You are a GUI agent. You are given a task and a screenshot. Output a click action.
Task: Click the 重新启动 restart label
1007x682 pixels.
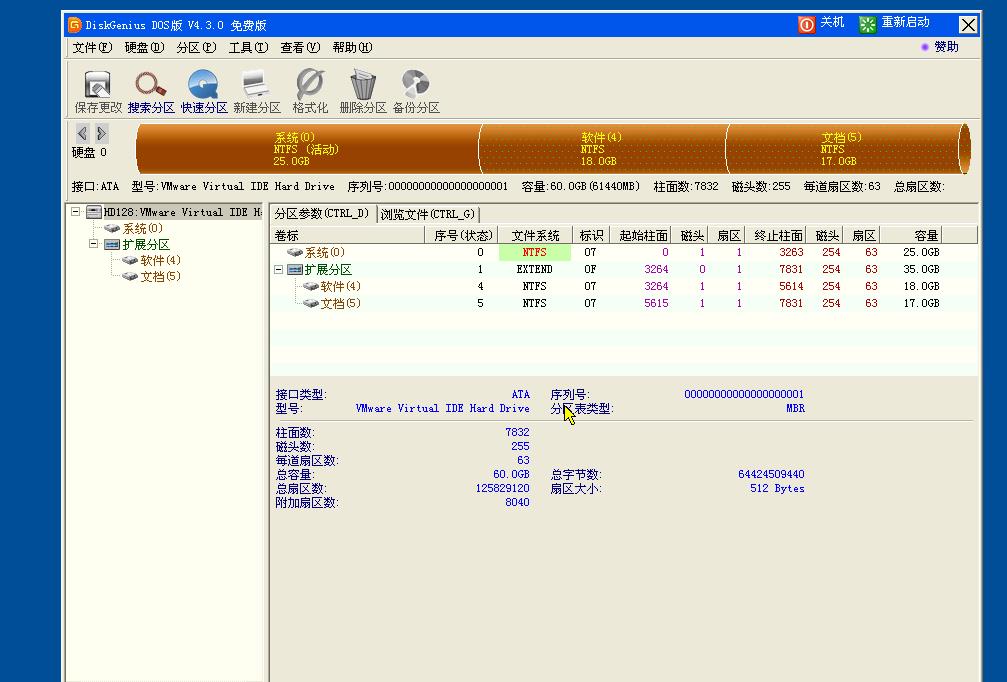[906, 22]
